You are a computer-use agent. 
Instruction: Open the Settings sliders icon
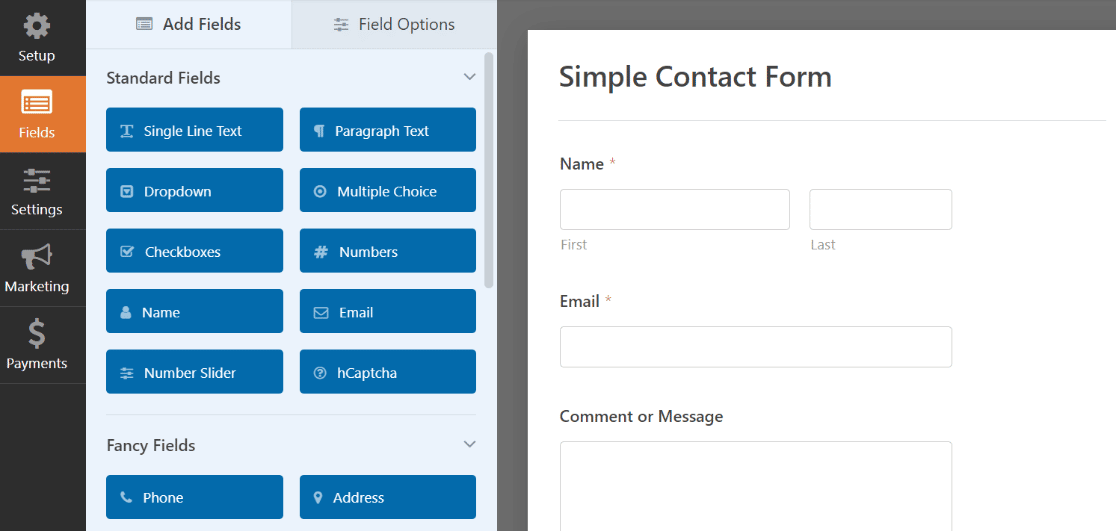[x=37, y=181]
